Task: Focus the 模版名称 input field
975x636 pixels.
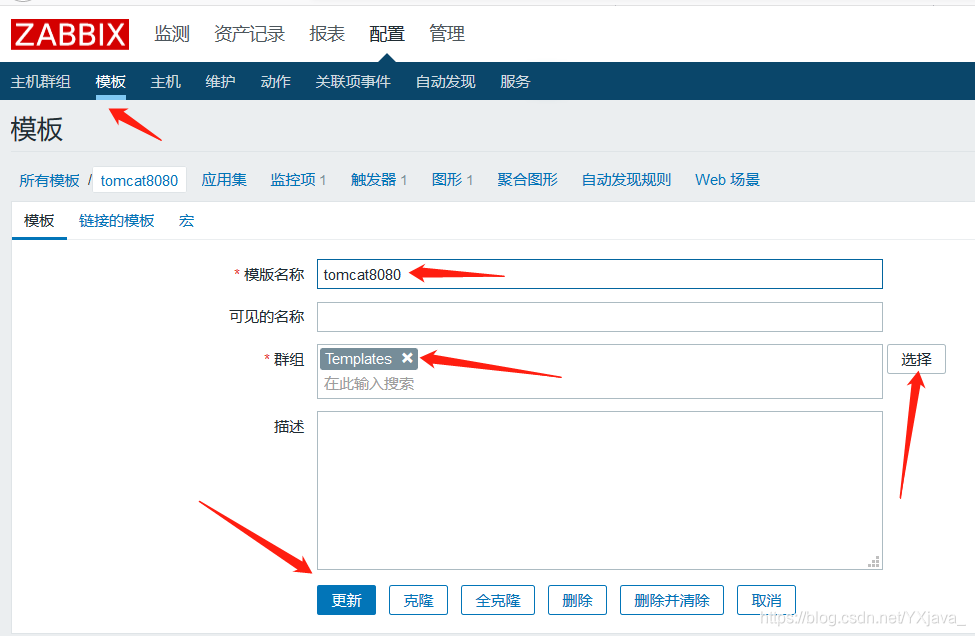Action: 599,274
